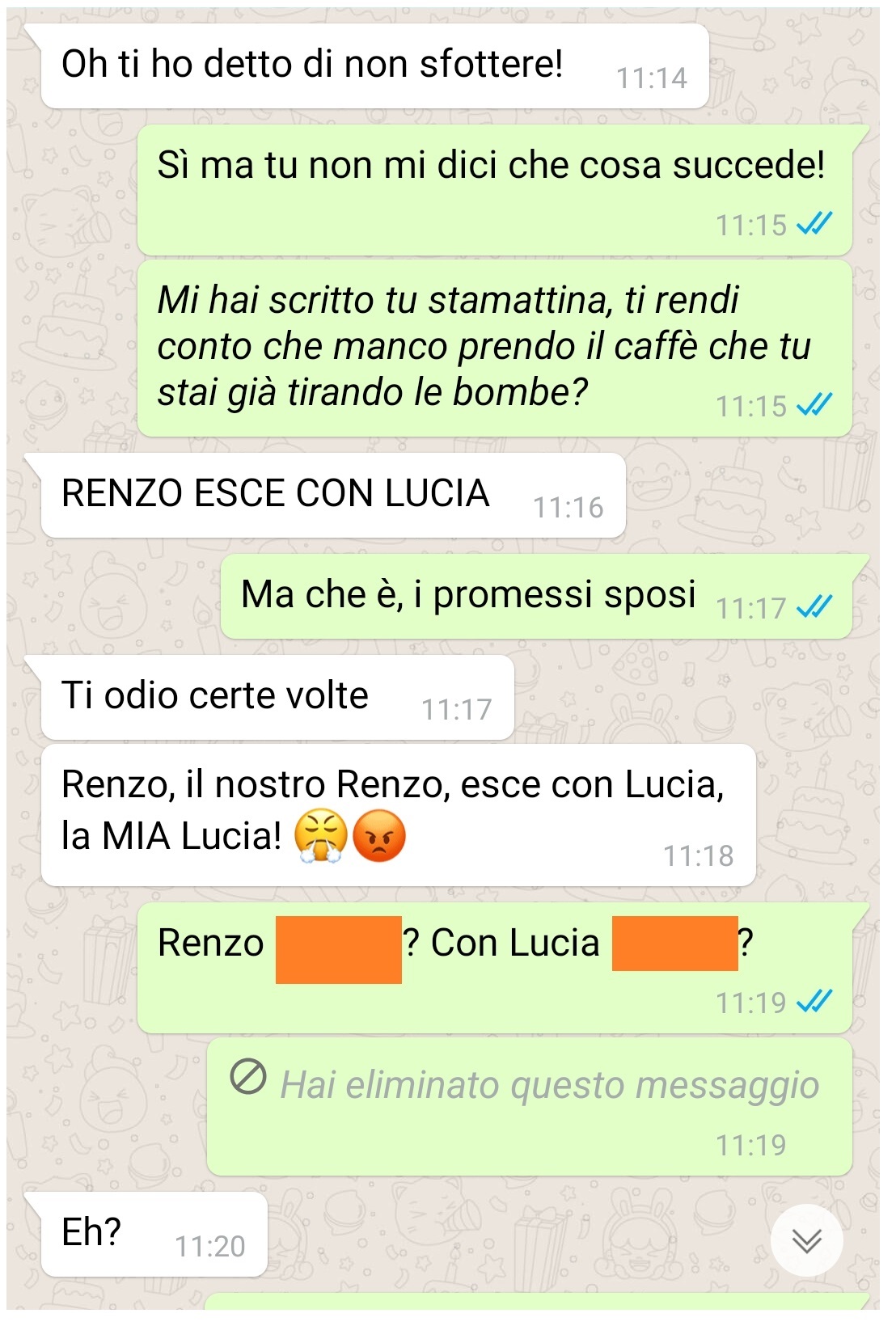This screenshot has height=1326, width=896.
Task: Click the read ticks beside 11:19
Action: point(814,1002)
